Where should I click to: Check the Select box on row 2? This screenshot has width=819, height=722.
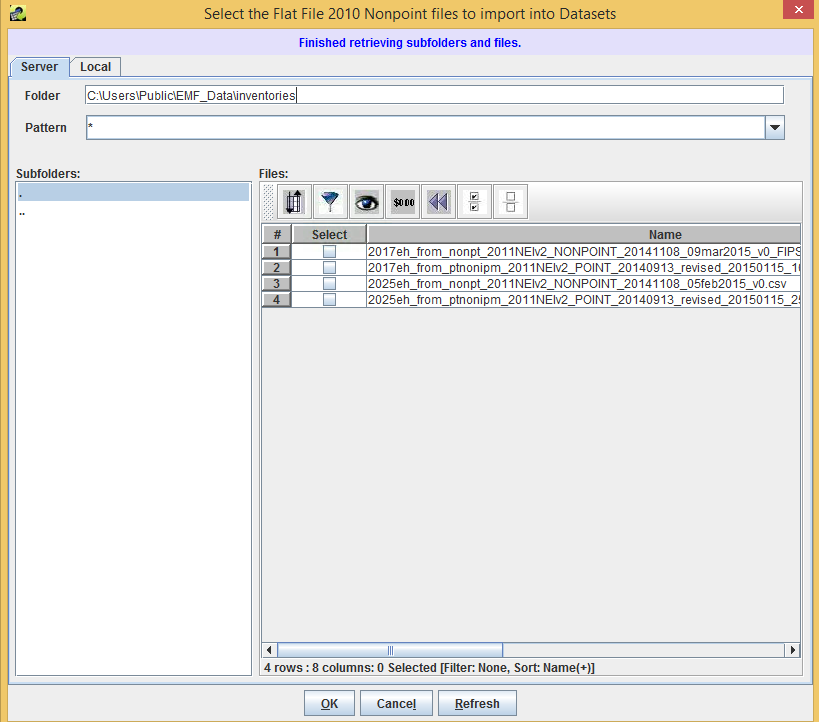pyautogui.click(x=329, y=267)
